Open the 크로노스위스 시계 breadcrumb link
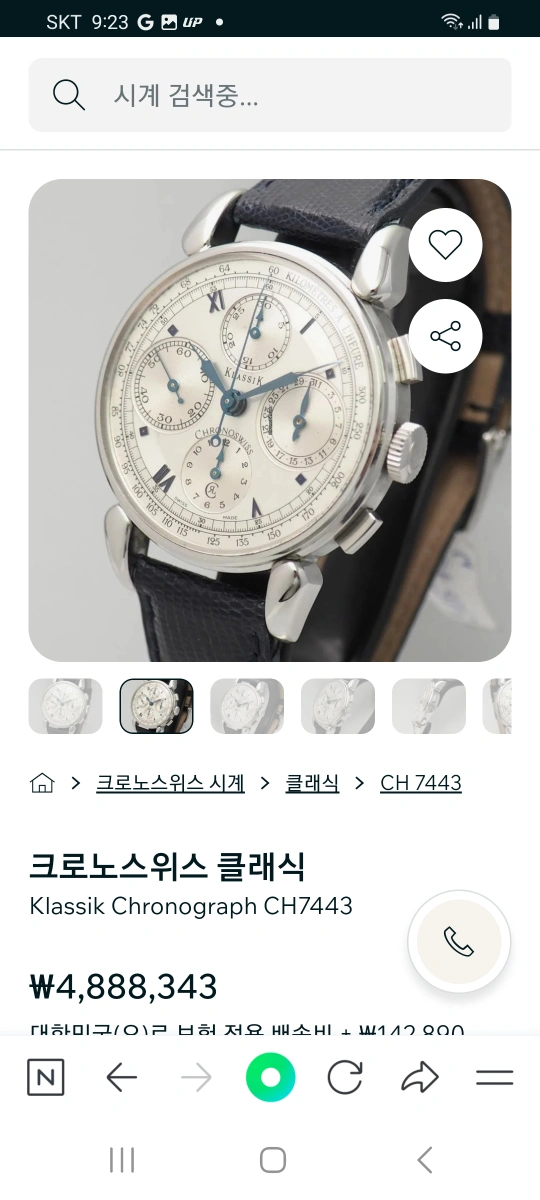 coord(170,783)
